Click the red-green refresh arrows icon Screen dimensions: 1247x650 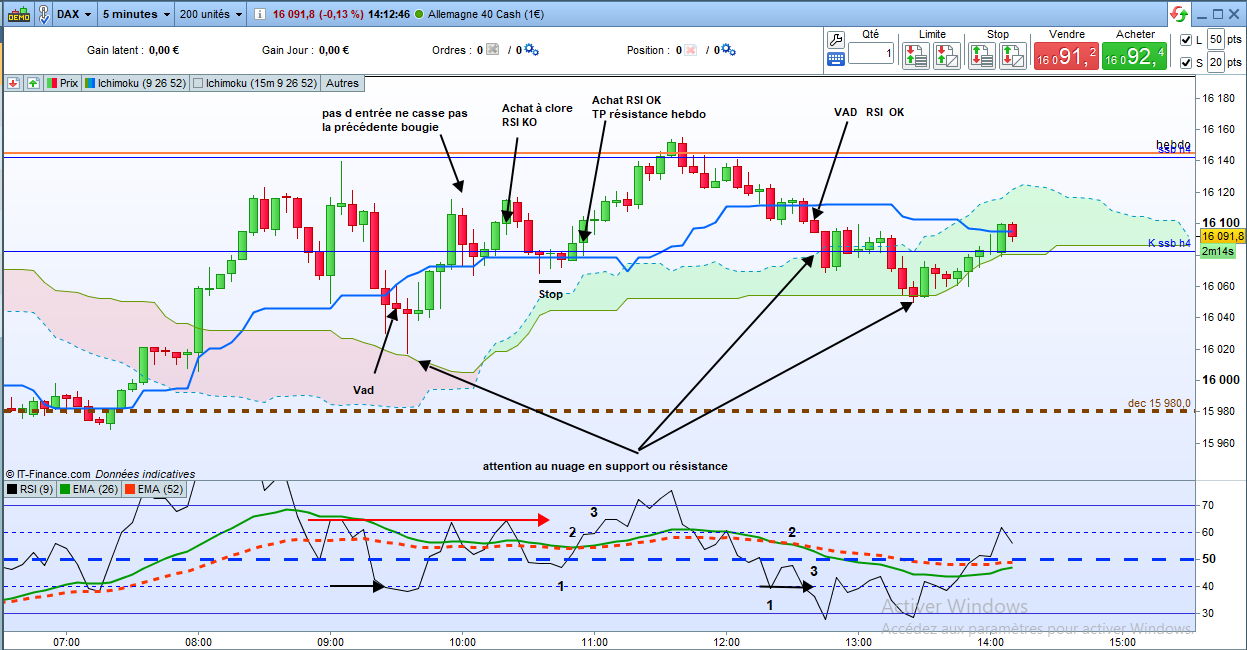[1180, 14]
